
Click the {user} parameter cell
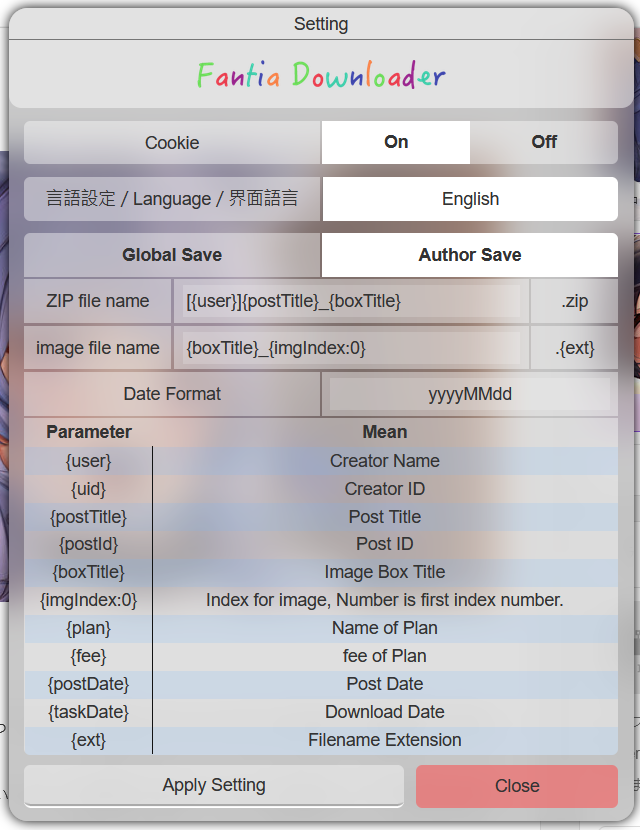[88, 461]
